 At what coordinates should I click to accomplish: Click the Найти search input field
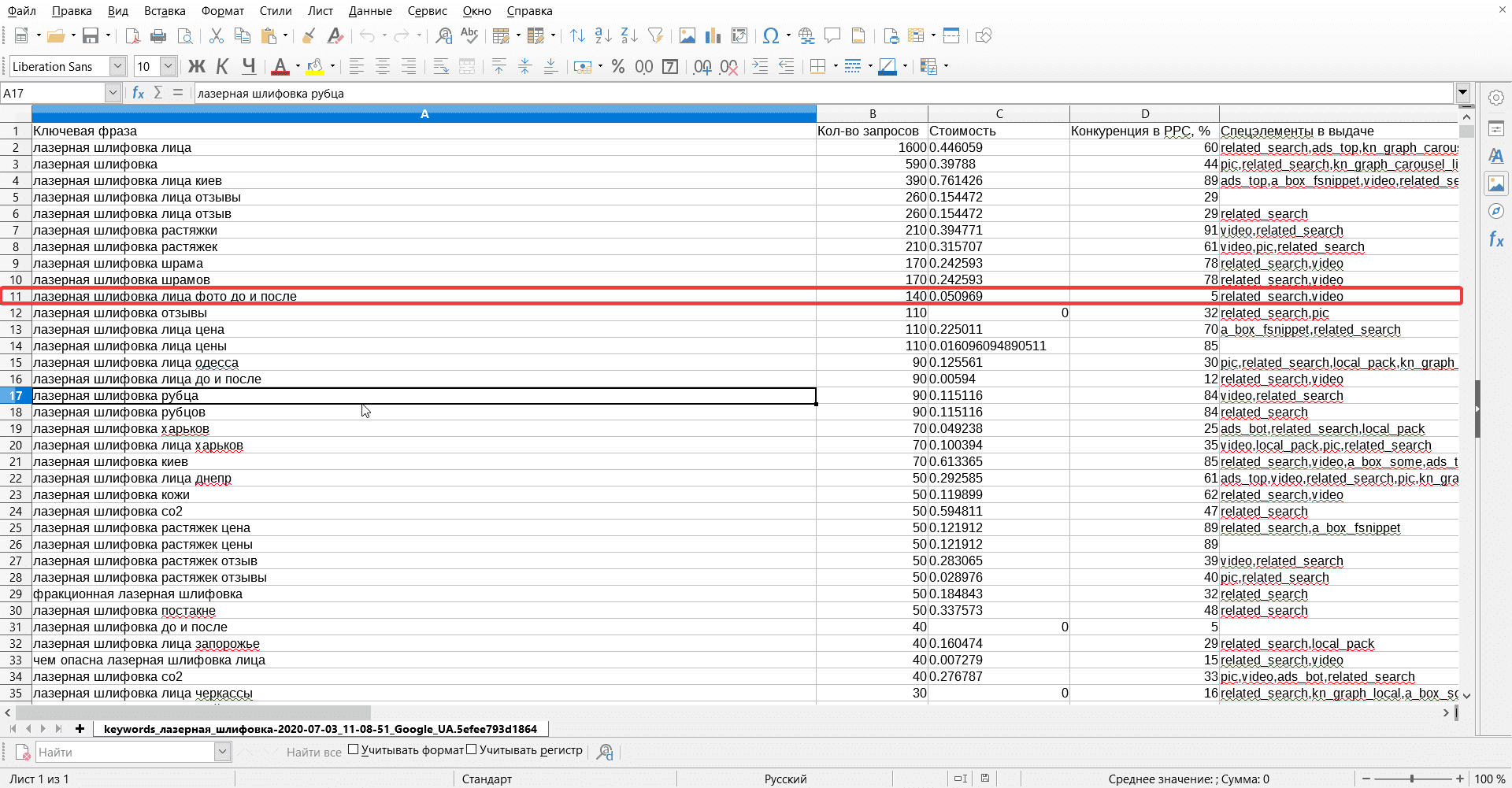click(x=125, y=753)
